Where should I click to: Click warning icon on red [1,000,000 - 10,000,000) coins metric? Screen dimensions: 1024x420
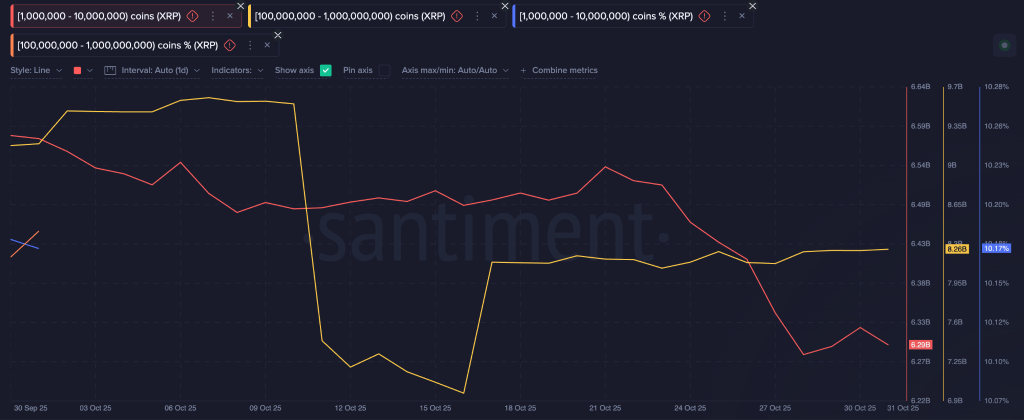tap(191, 16)
